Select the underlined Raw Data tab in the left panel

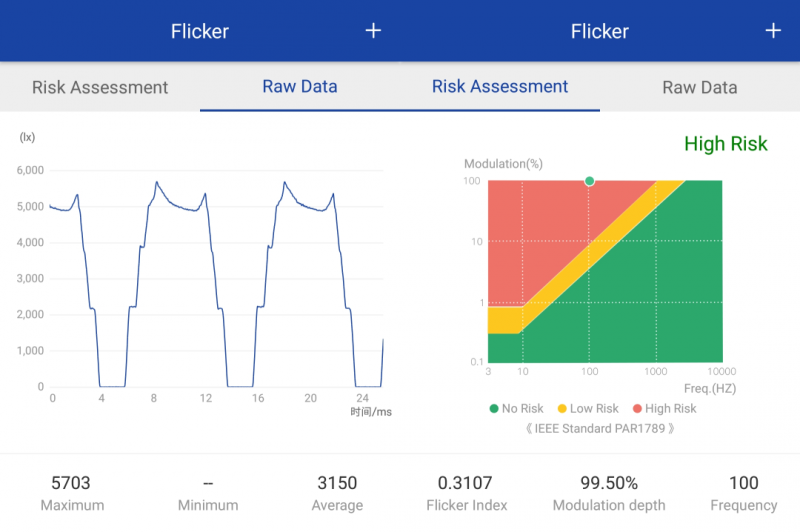tap(300, 87)
